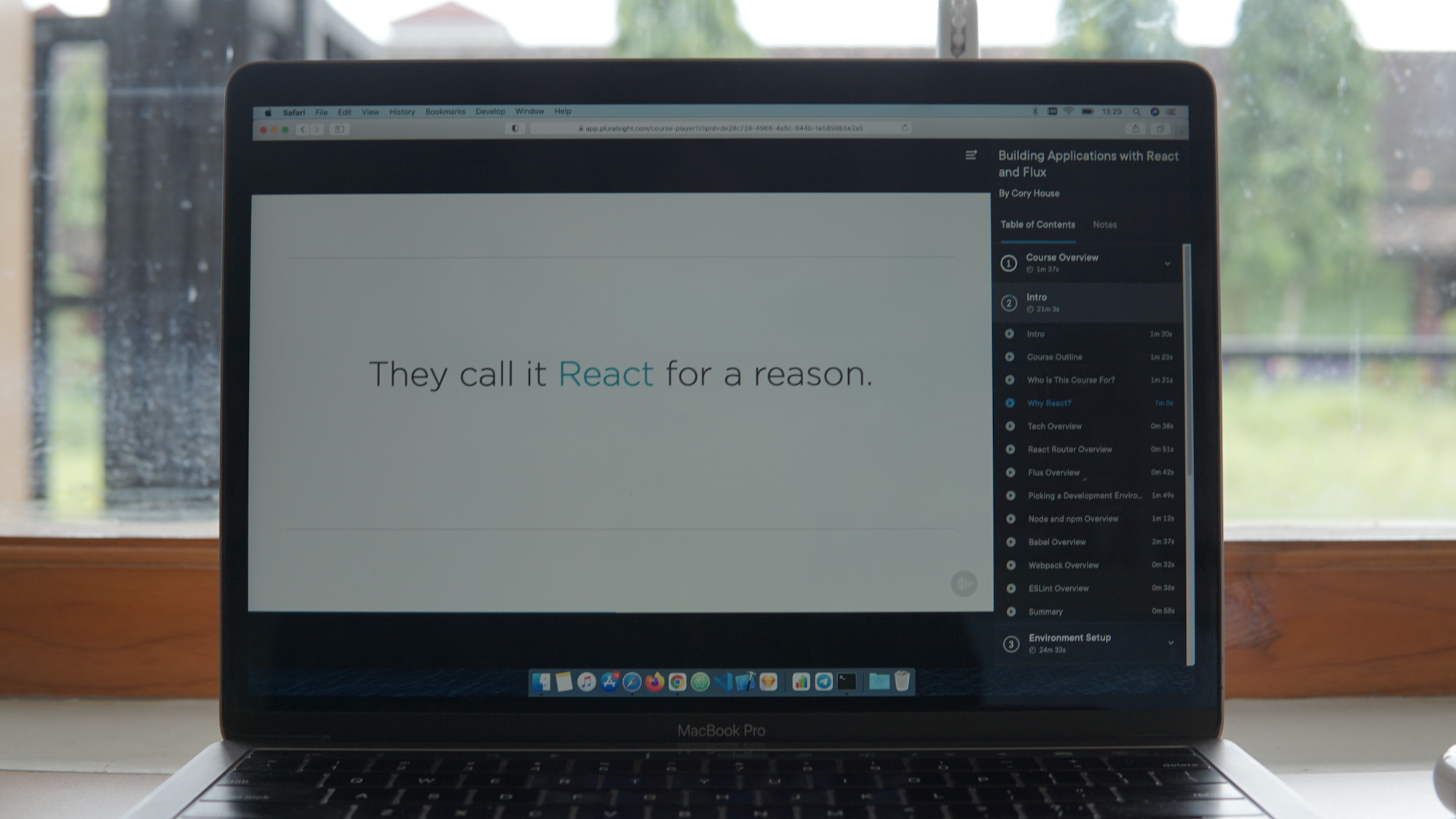Click the battery icon in menu bar
The image size is (1456, 819).
1087,111
